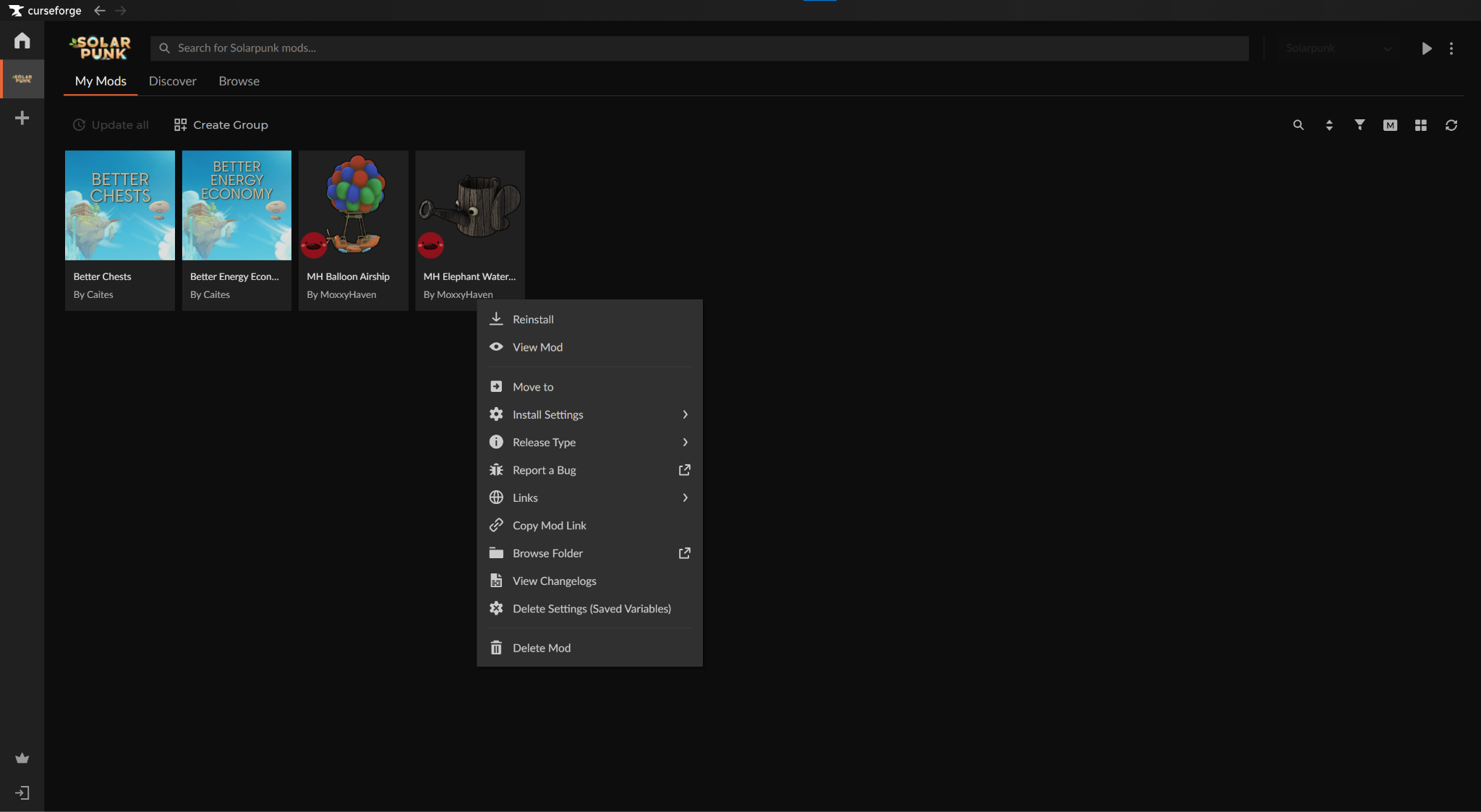The image size is (1481, 812).
Task: Select Release Type menu entry
Action: (x=589, y=442)
